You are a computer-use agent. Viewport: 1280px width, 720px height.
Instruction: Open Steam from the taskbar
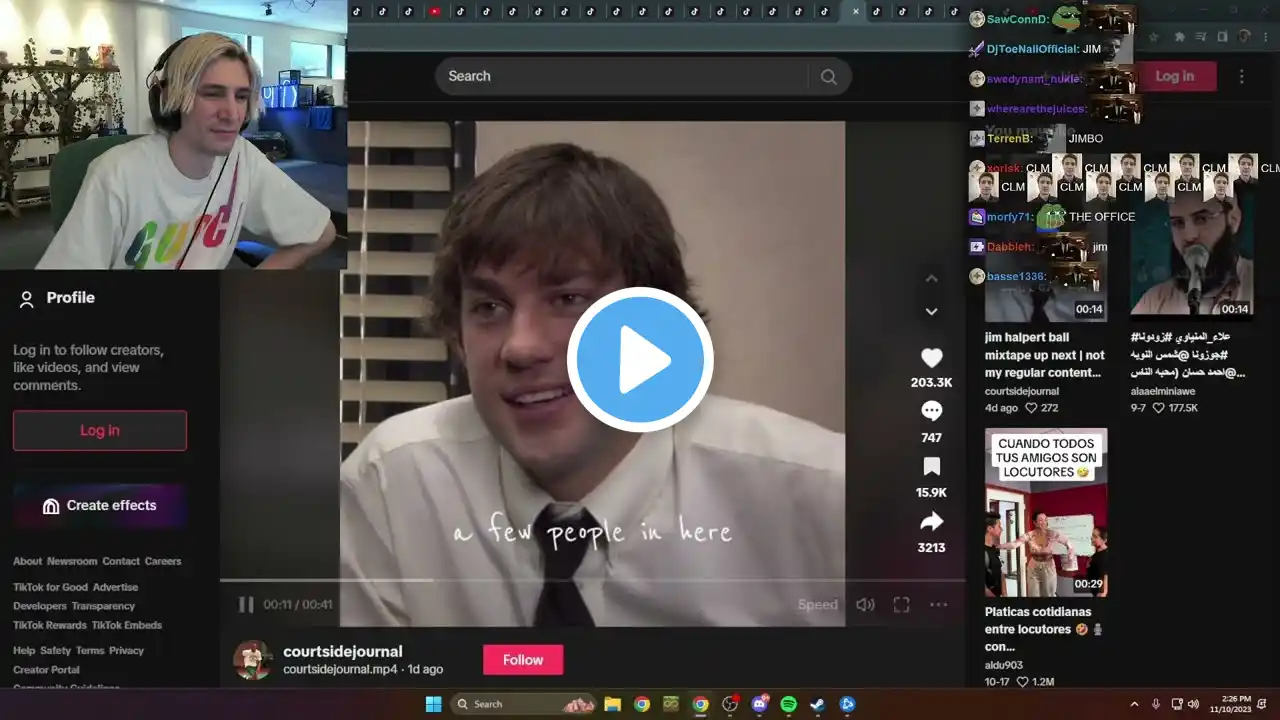pyautogui.click(x=817, y=704)
